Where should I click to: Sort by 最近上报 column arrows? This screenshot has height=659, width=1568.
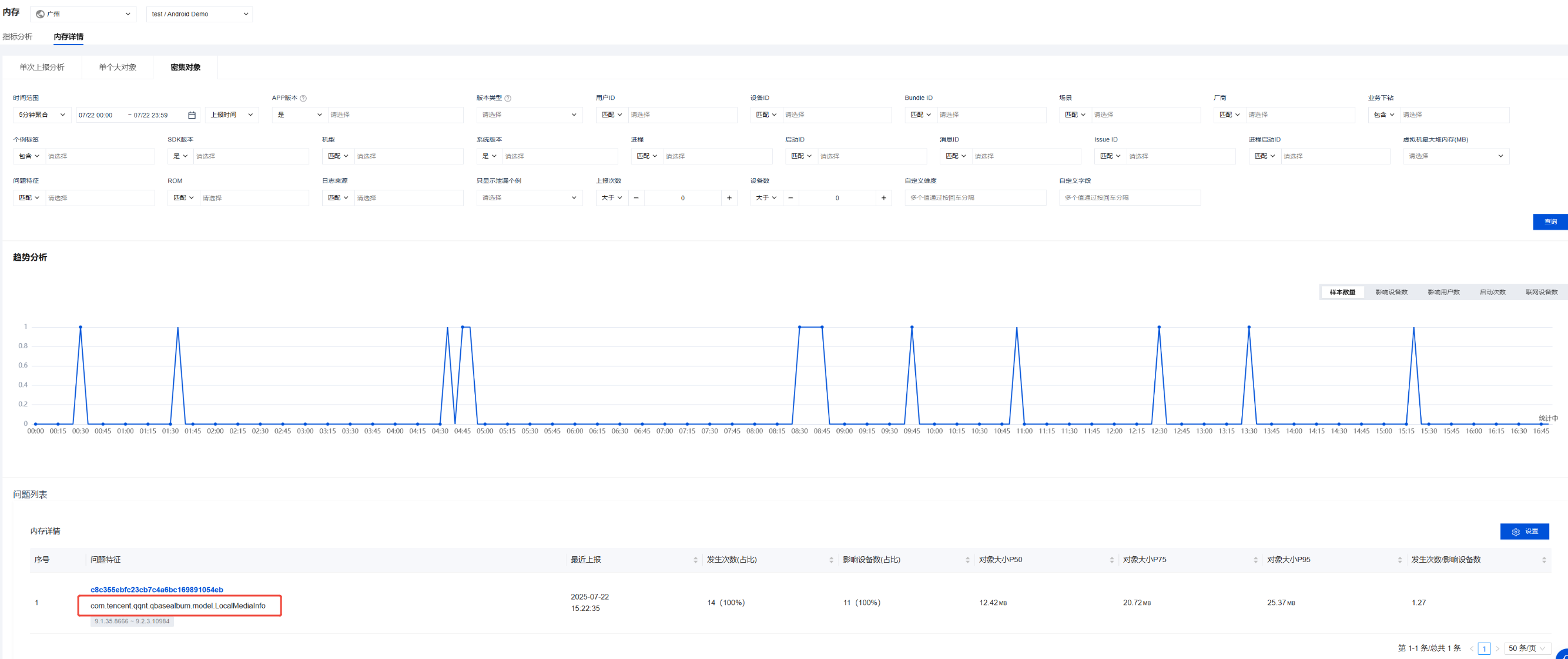point(695,560)
